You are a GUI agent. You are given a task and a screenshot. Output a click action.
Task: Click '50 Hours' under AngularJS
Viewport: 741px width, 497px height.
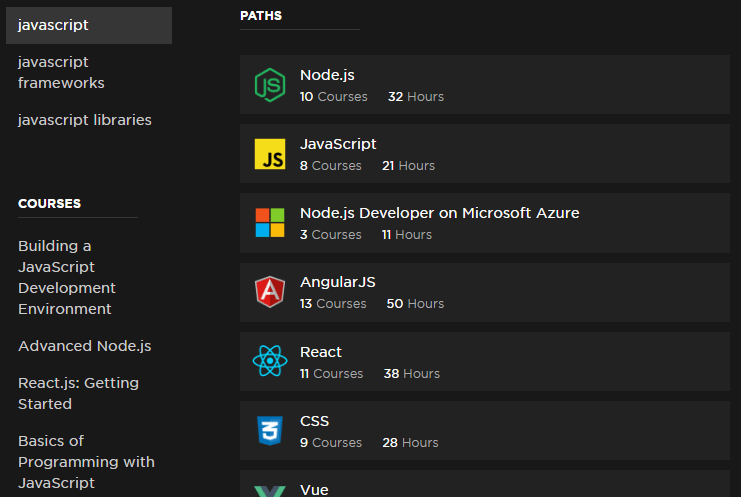click(x=415, y=304)
